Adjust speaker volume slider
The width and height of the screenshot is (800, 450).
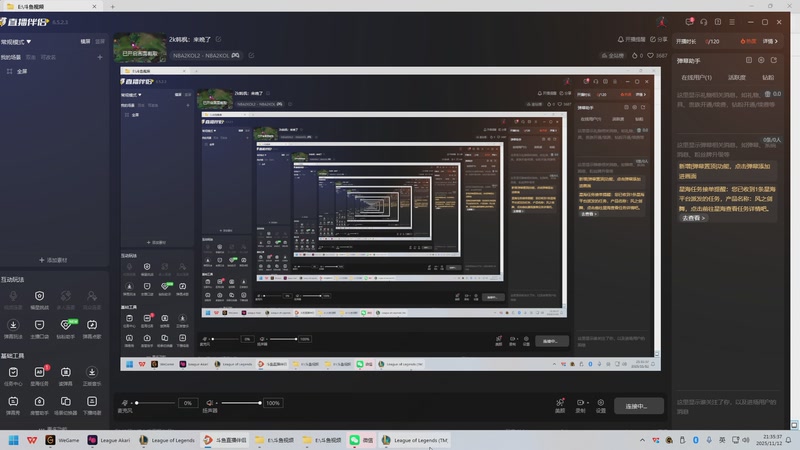click(241, 403)
